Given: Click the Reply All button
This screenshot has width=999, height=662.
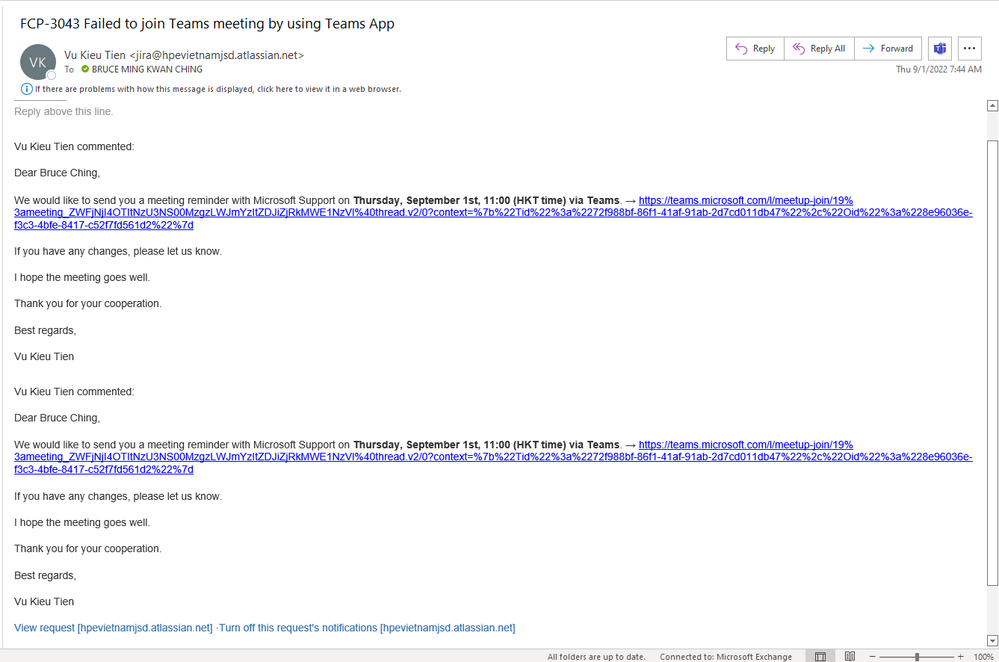Looking at the screenshot, I should 819,48.
